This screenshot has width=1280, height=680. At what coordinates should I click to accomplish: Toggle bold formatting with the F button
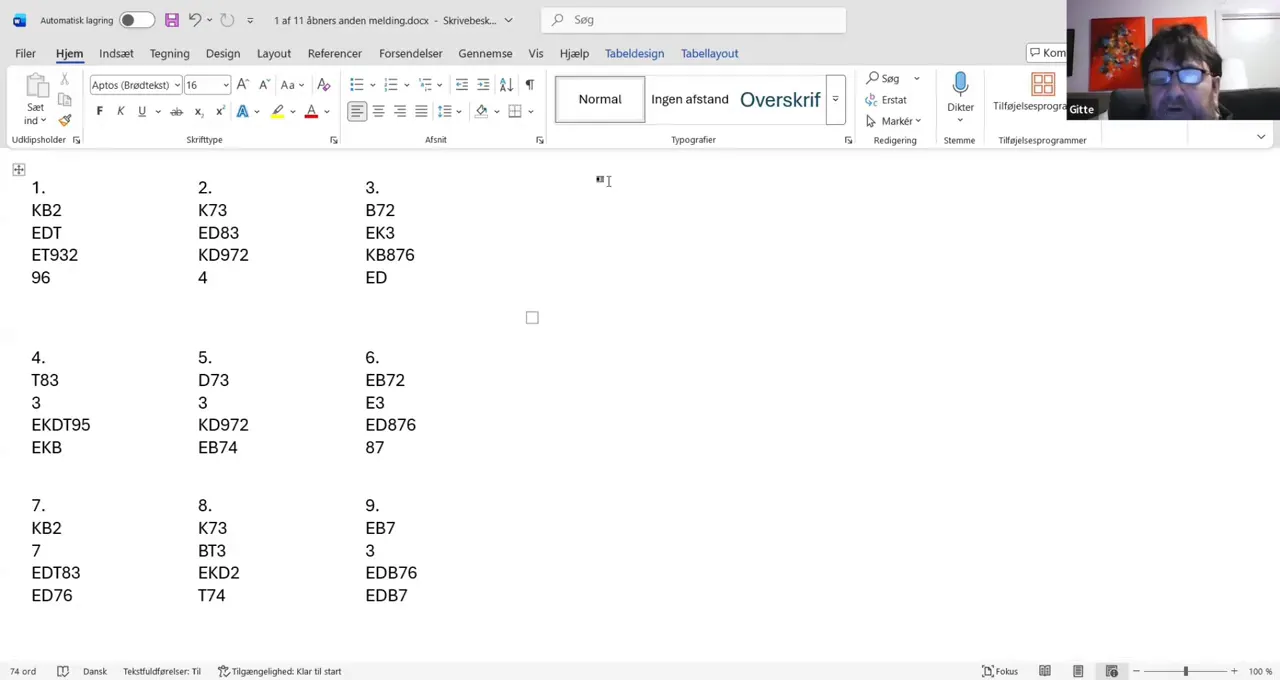[99, 111]
